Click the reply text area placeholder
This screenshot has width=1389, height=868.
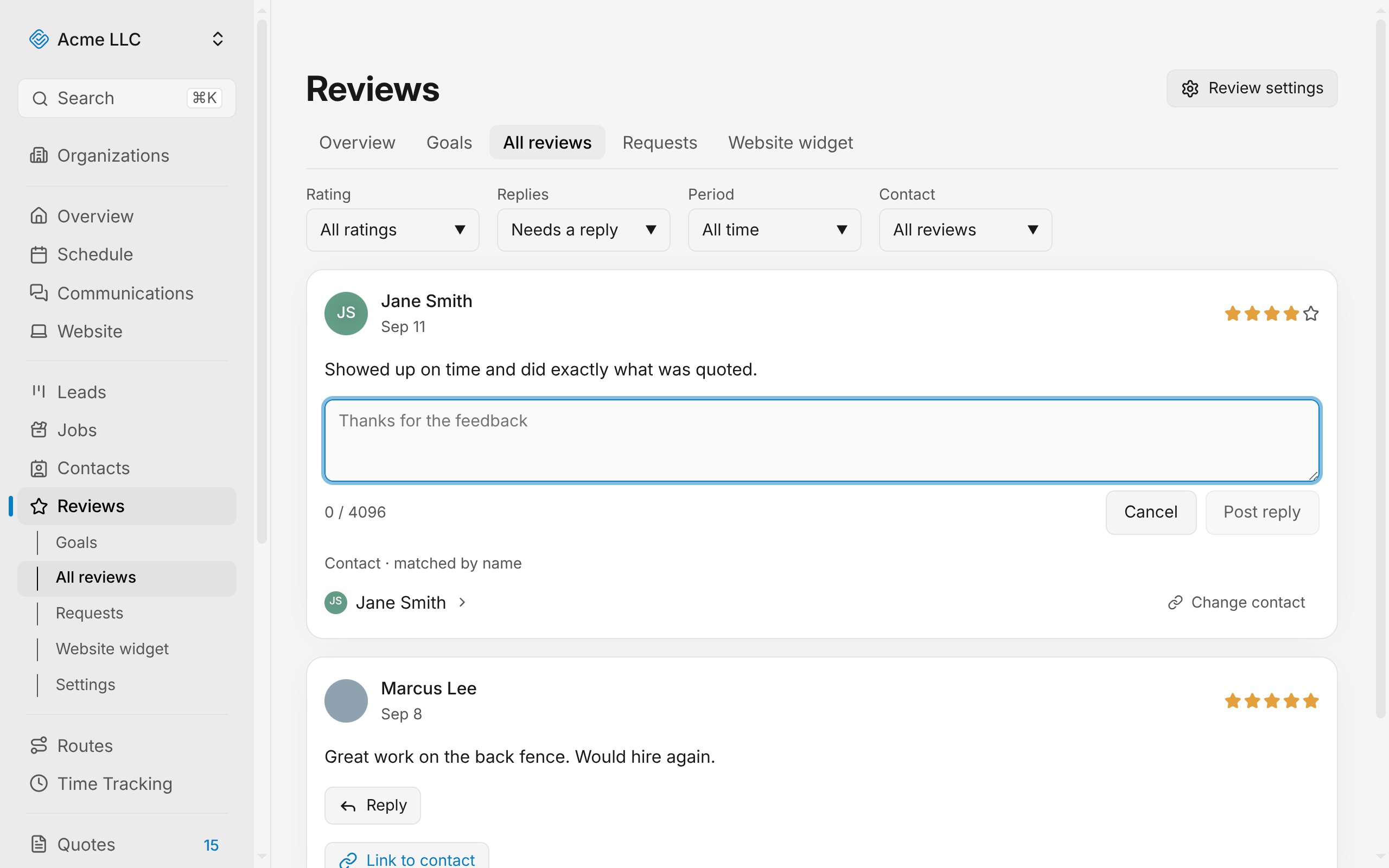point(433,421)
